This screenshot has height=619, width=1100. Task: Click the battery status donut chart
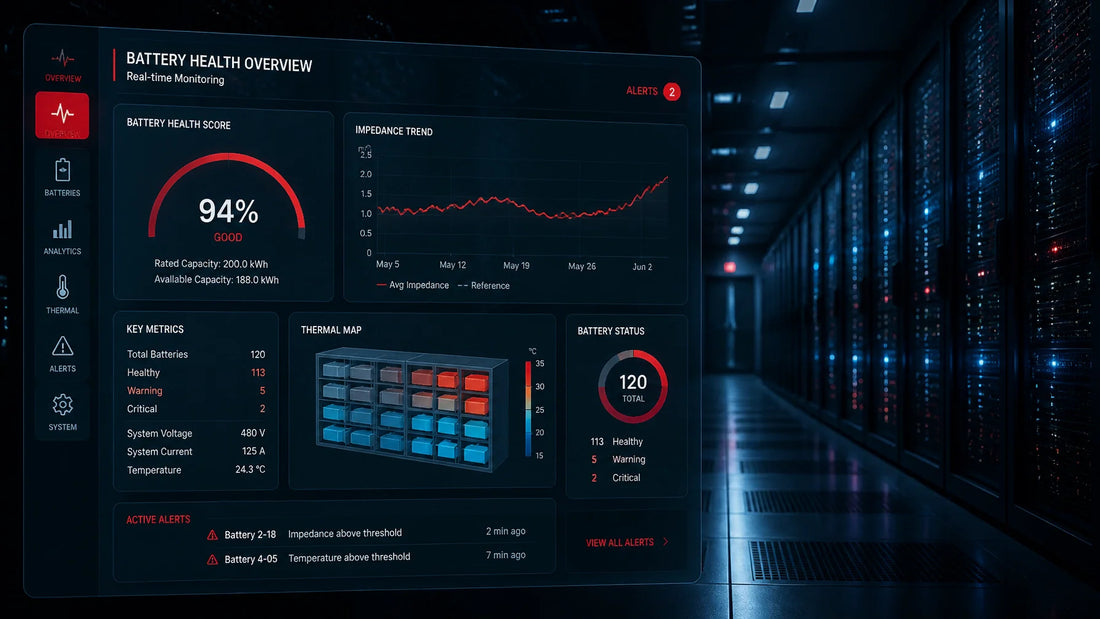click(633, 386)
